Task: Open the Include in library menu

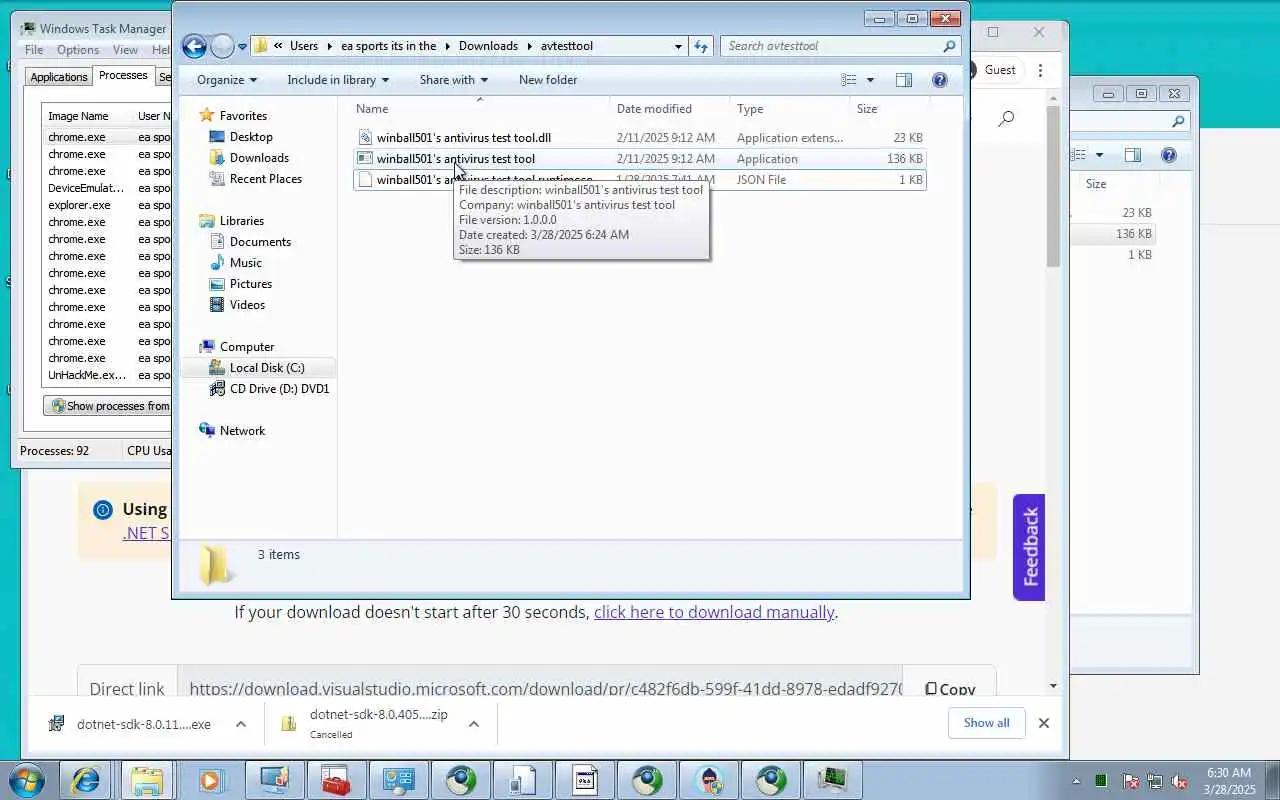Action: tap(338, 80)
